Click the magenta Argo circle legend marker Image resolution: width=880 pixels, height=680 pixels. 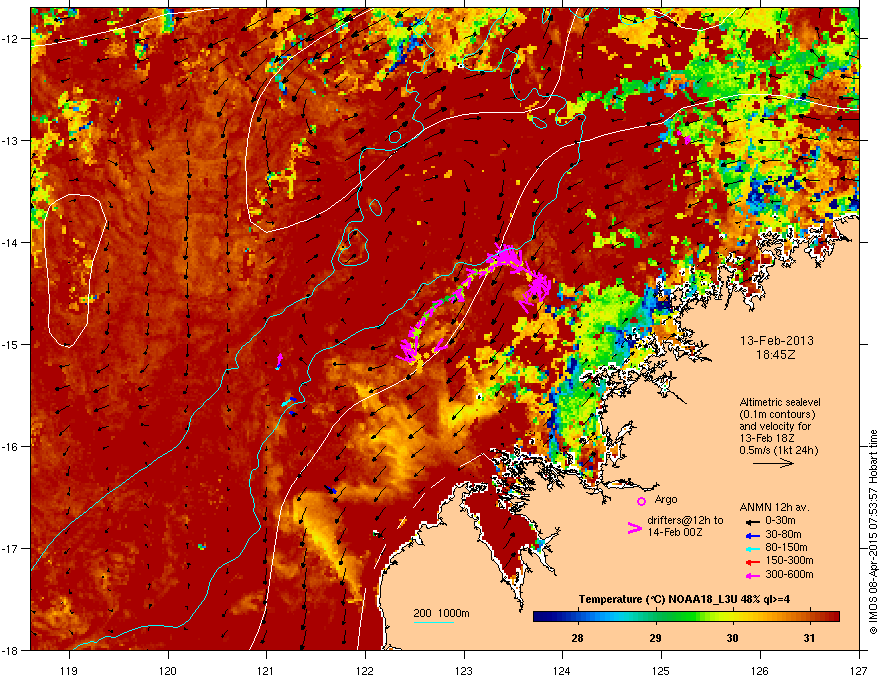pos(641,501)
